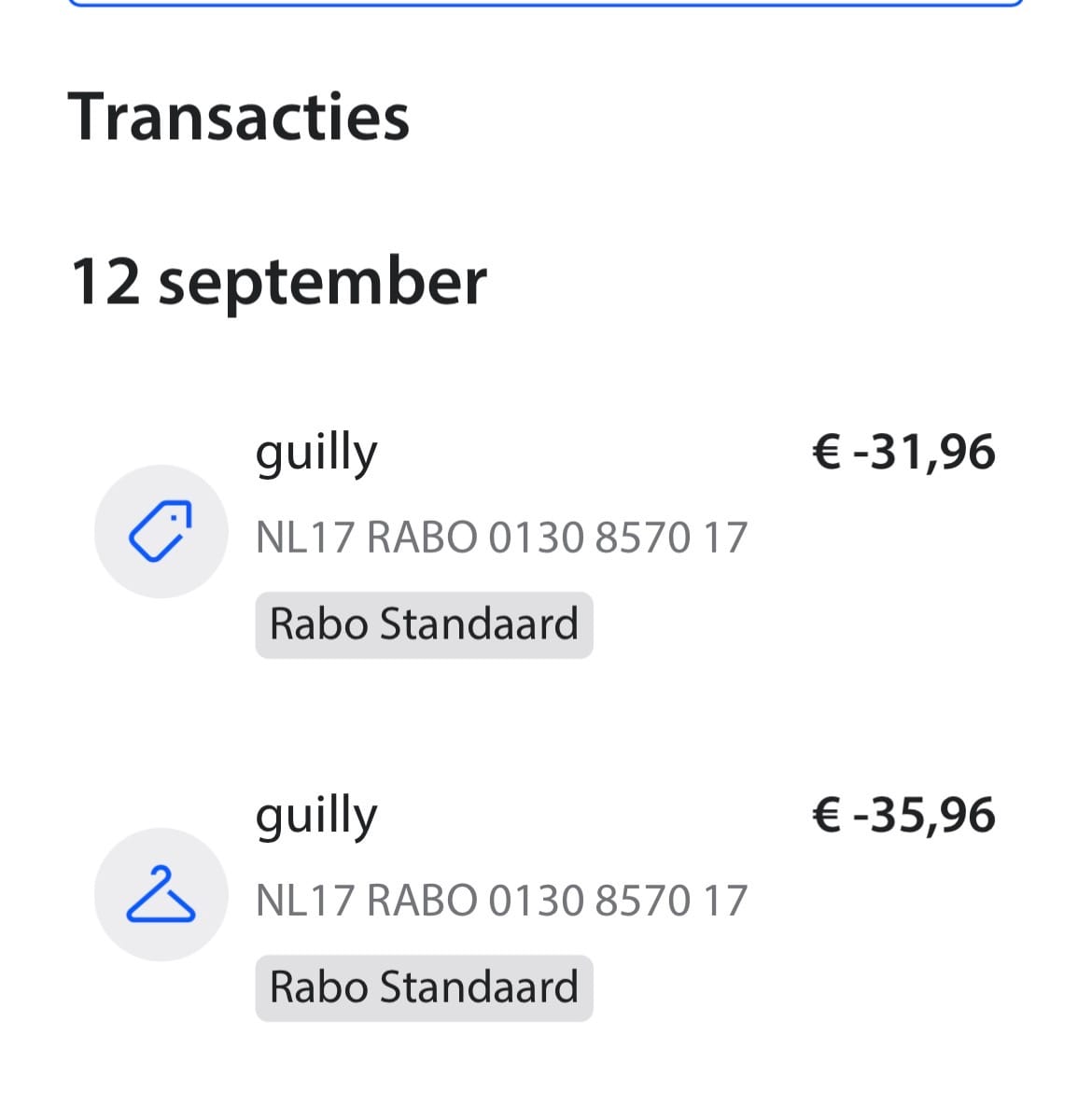
Task: Tap the guilly name next to hanger icon
Action: tap(316, 818)
